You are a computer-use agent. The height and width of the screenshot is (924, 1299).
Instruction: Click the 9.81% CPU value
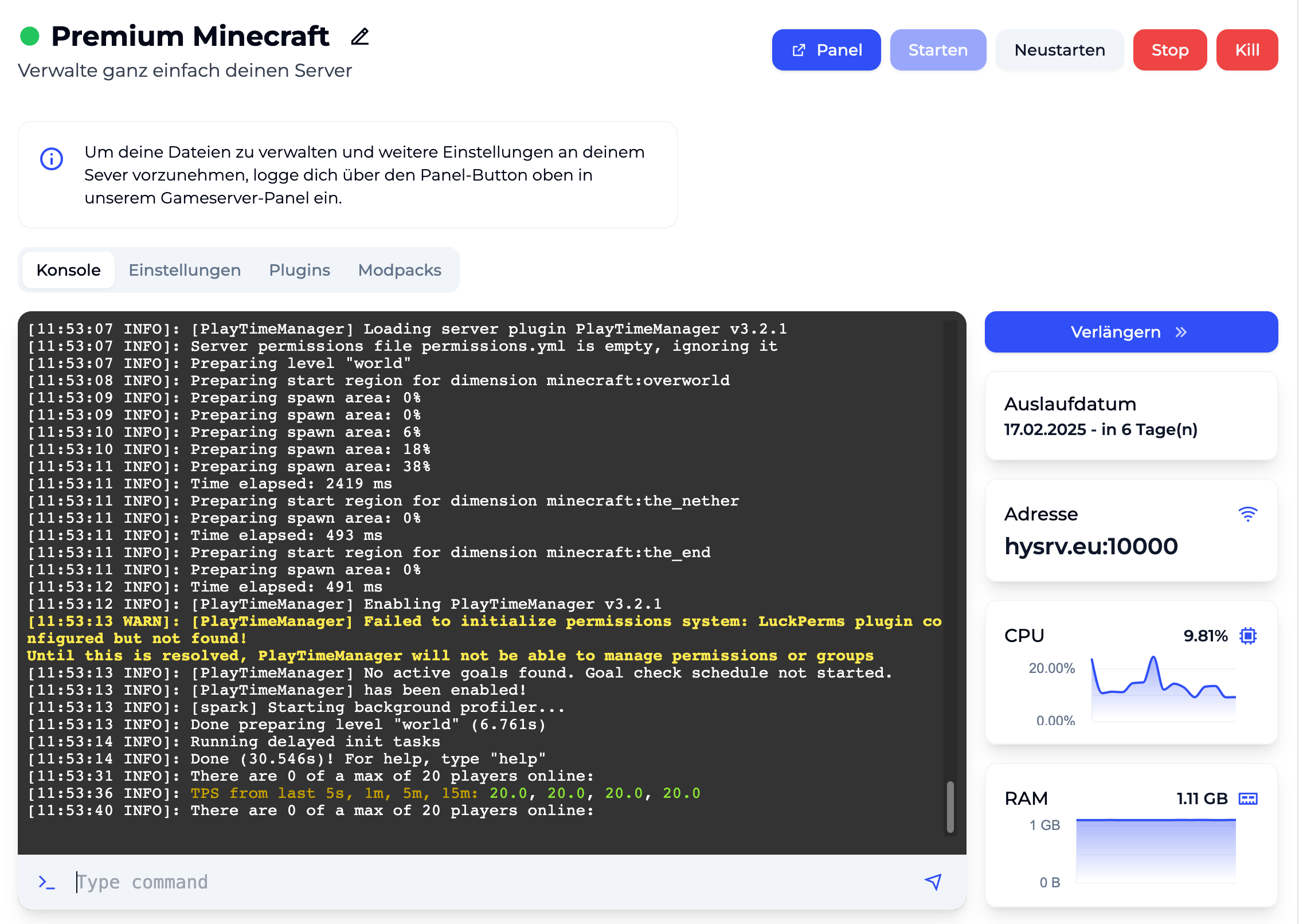[x=1206, y=636]
